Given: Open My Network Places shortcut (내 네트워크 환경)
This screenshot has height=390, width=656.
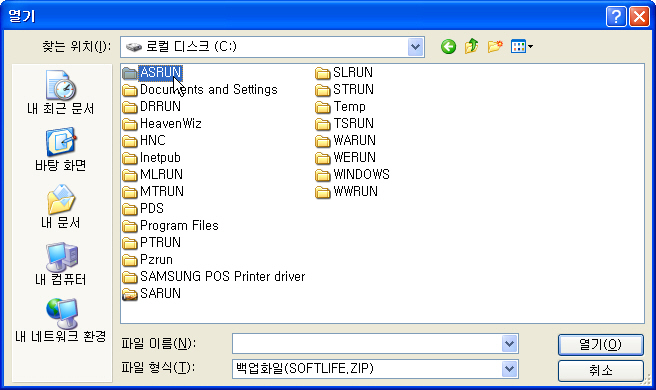Looking at the screenshot, I should (x=60, y=321).
